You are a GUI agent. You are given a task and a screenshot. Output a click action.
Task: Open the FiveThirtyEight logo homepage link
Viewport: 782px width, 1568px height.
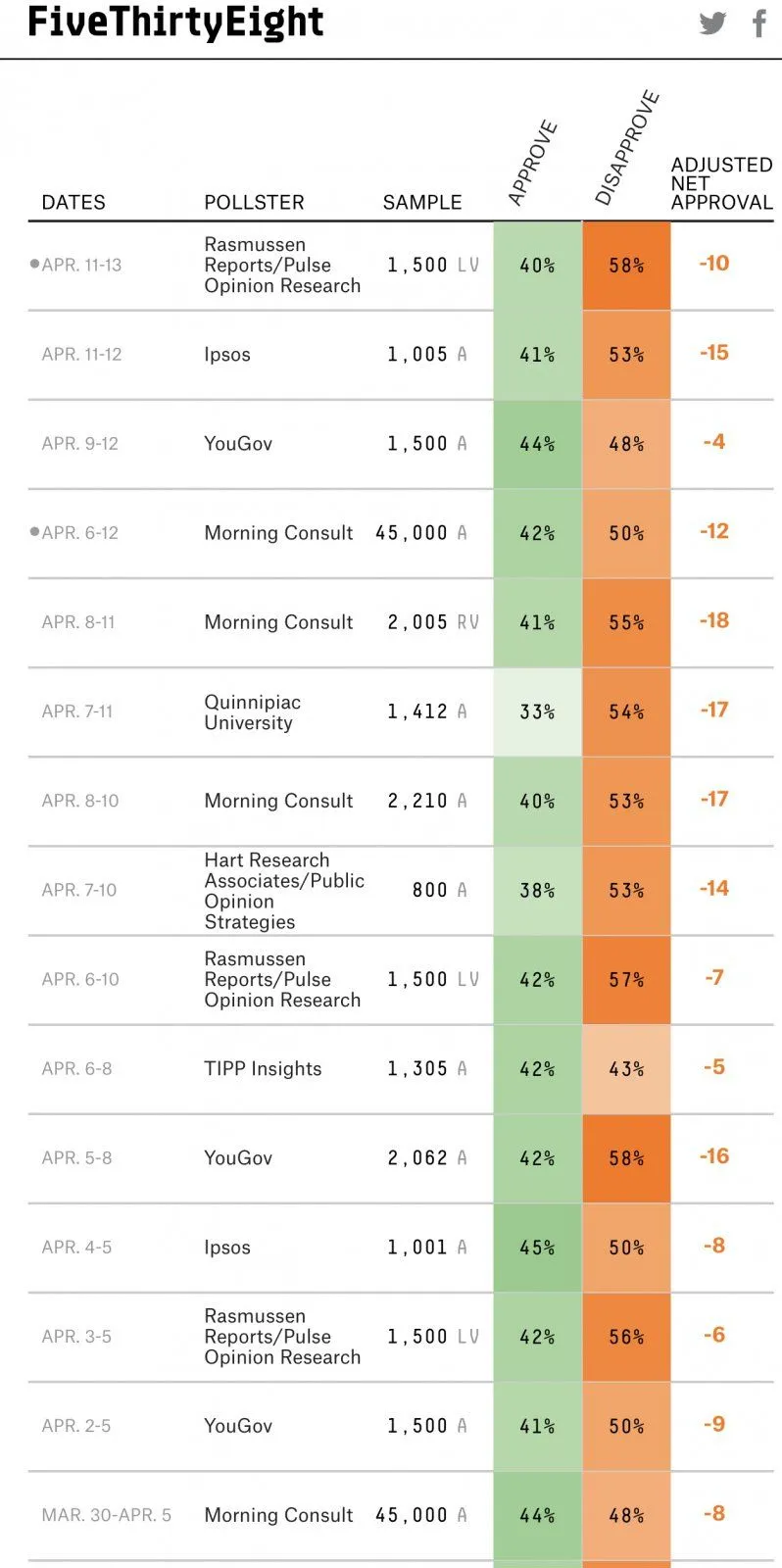pos(175,23)
